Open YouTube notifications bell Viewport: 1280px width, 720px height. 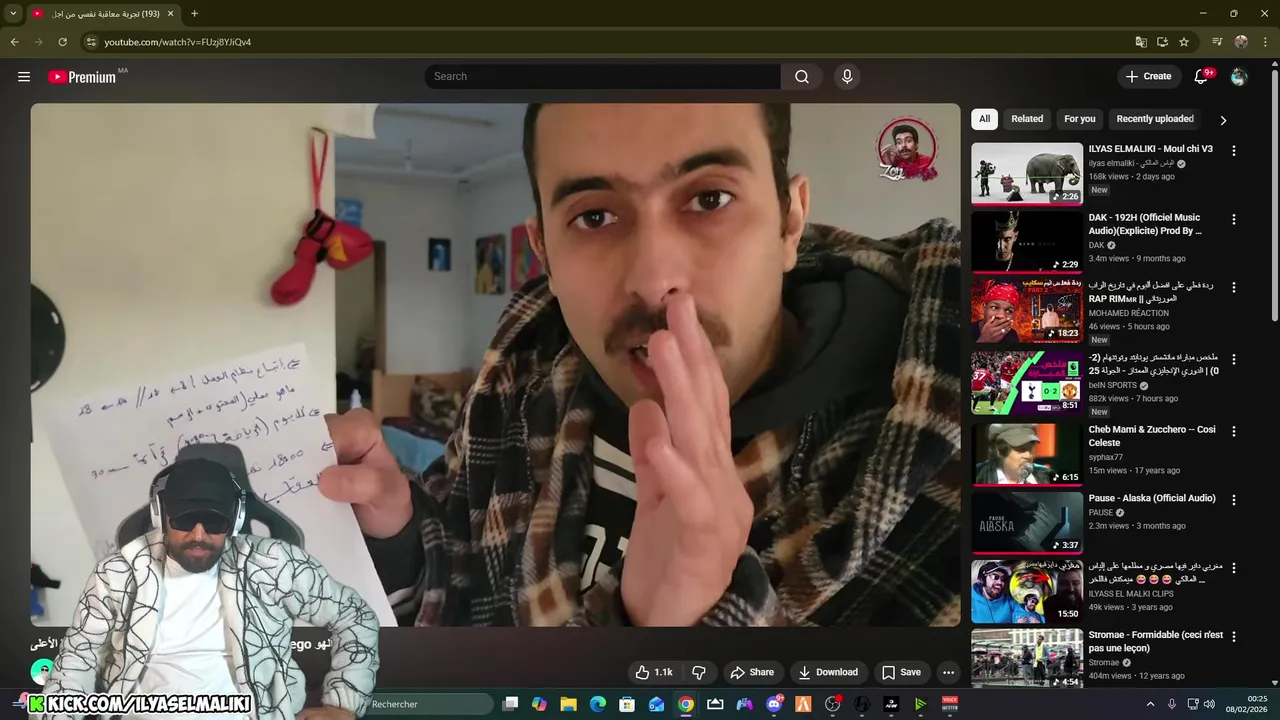click(x=1202, y=77)
